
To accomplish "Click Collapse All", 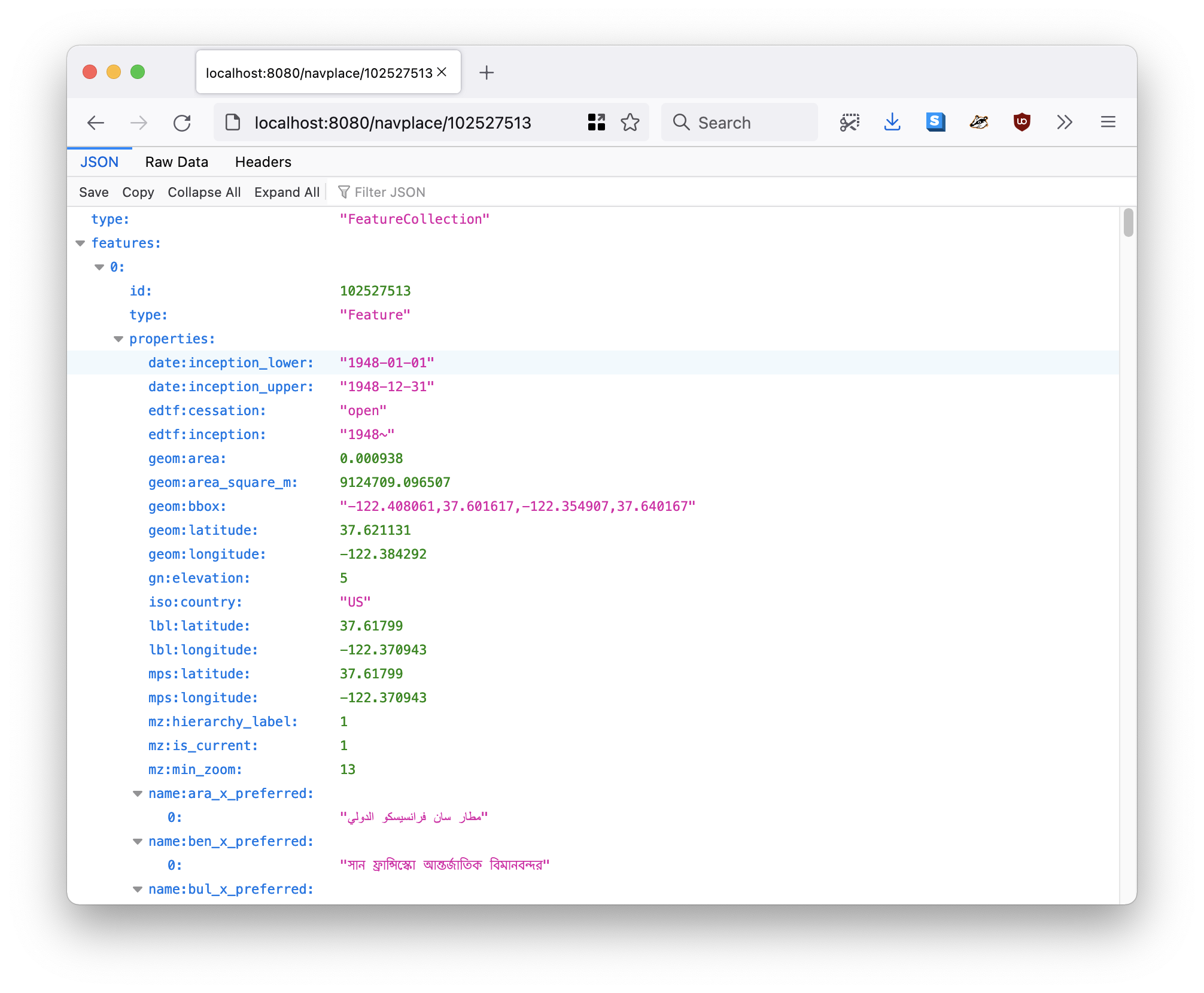I will [x=204, y=192].
